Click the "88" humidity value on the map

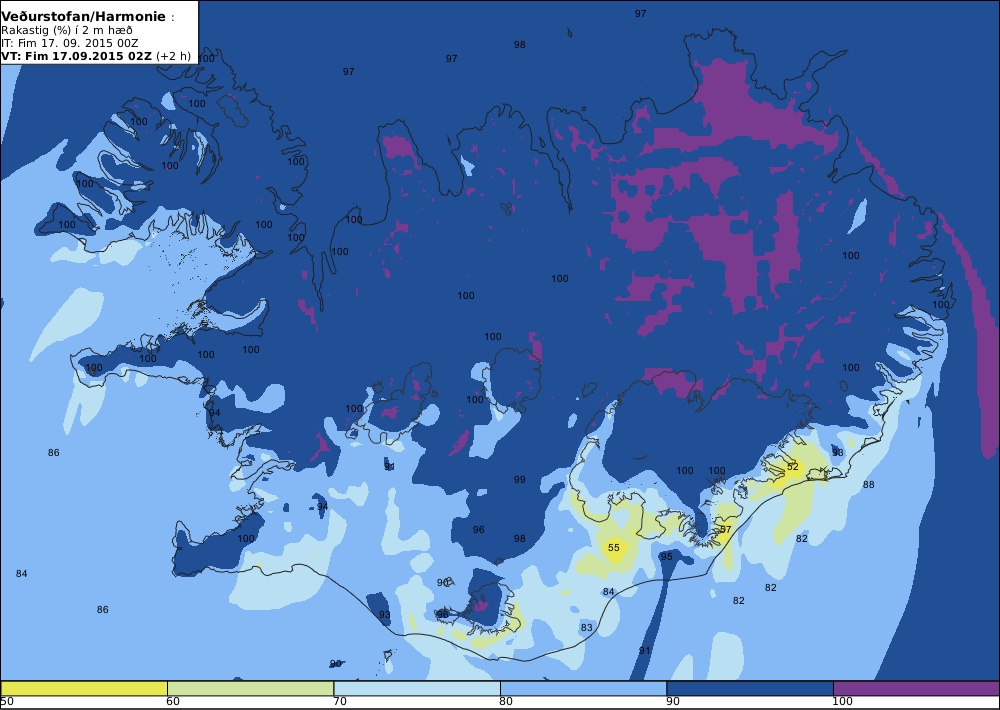pos(869,485)
